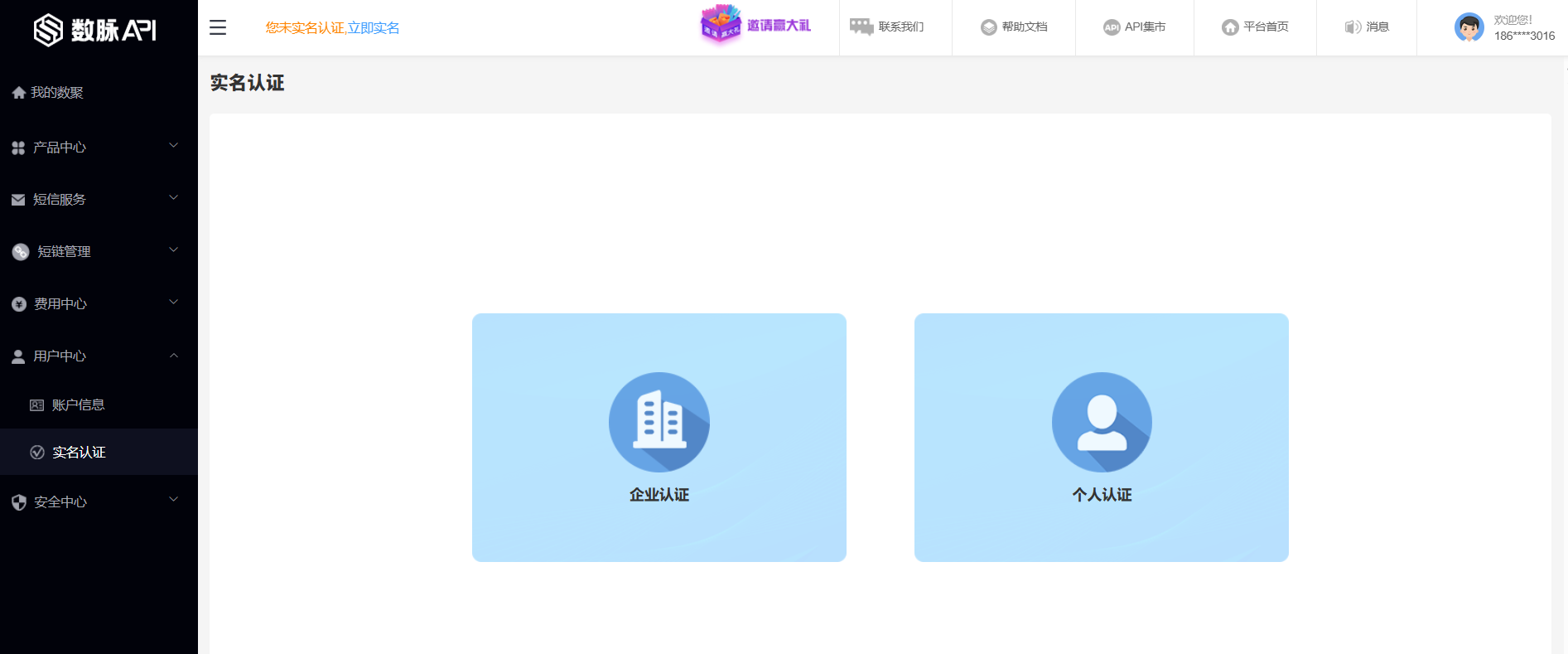
Task: Click the 数脉API logo
Action: pyautogui.click(x=95, y=30)
